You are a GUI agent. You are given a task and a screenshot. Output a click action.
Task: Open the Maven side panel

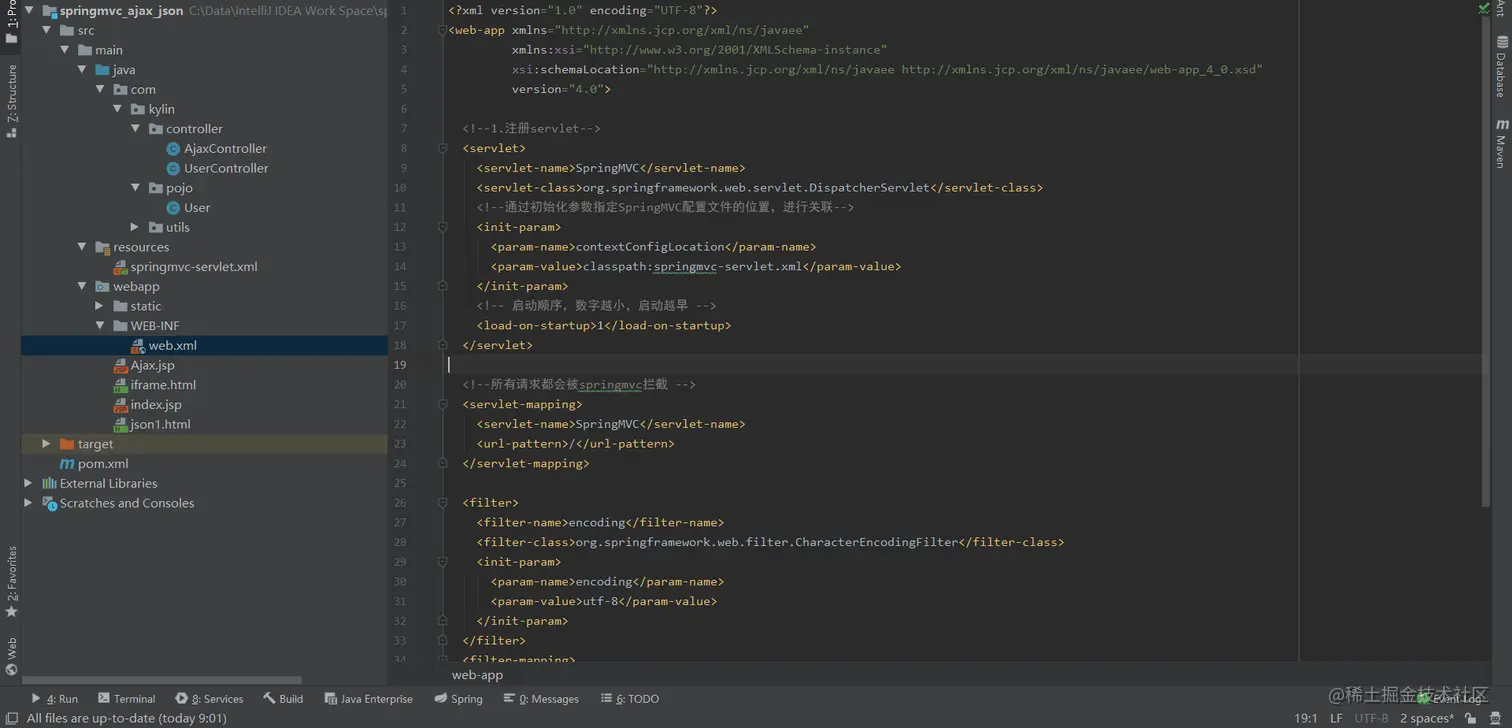coord(1501,143)
